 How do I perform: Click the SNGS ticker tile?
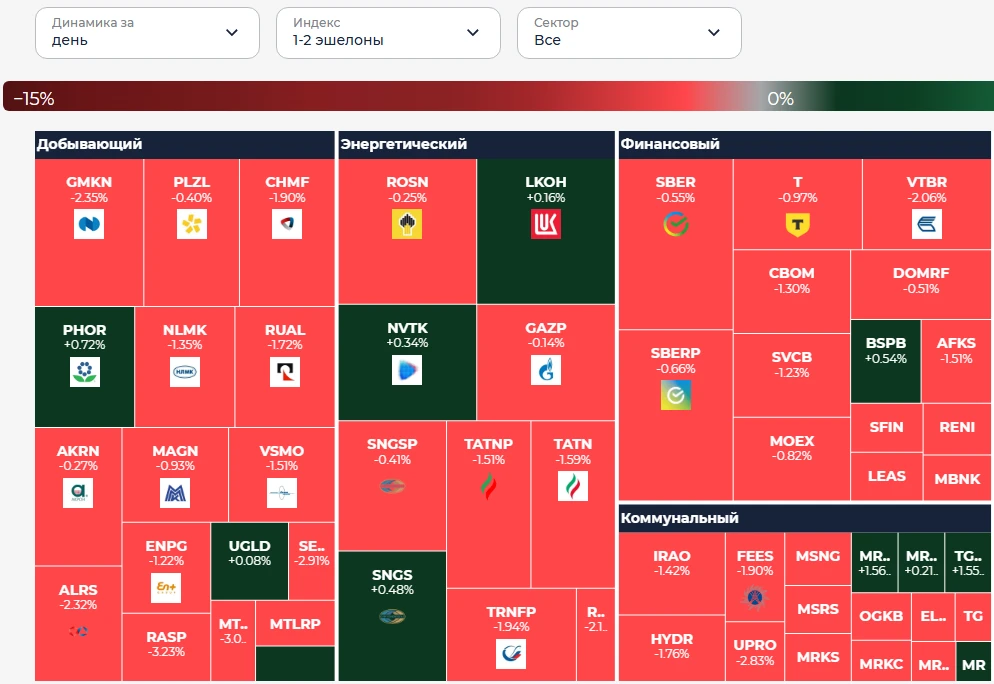pos(392,616)
